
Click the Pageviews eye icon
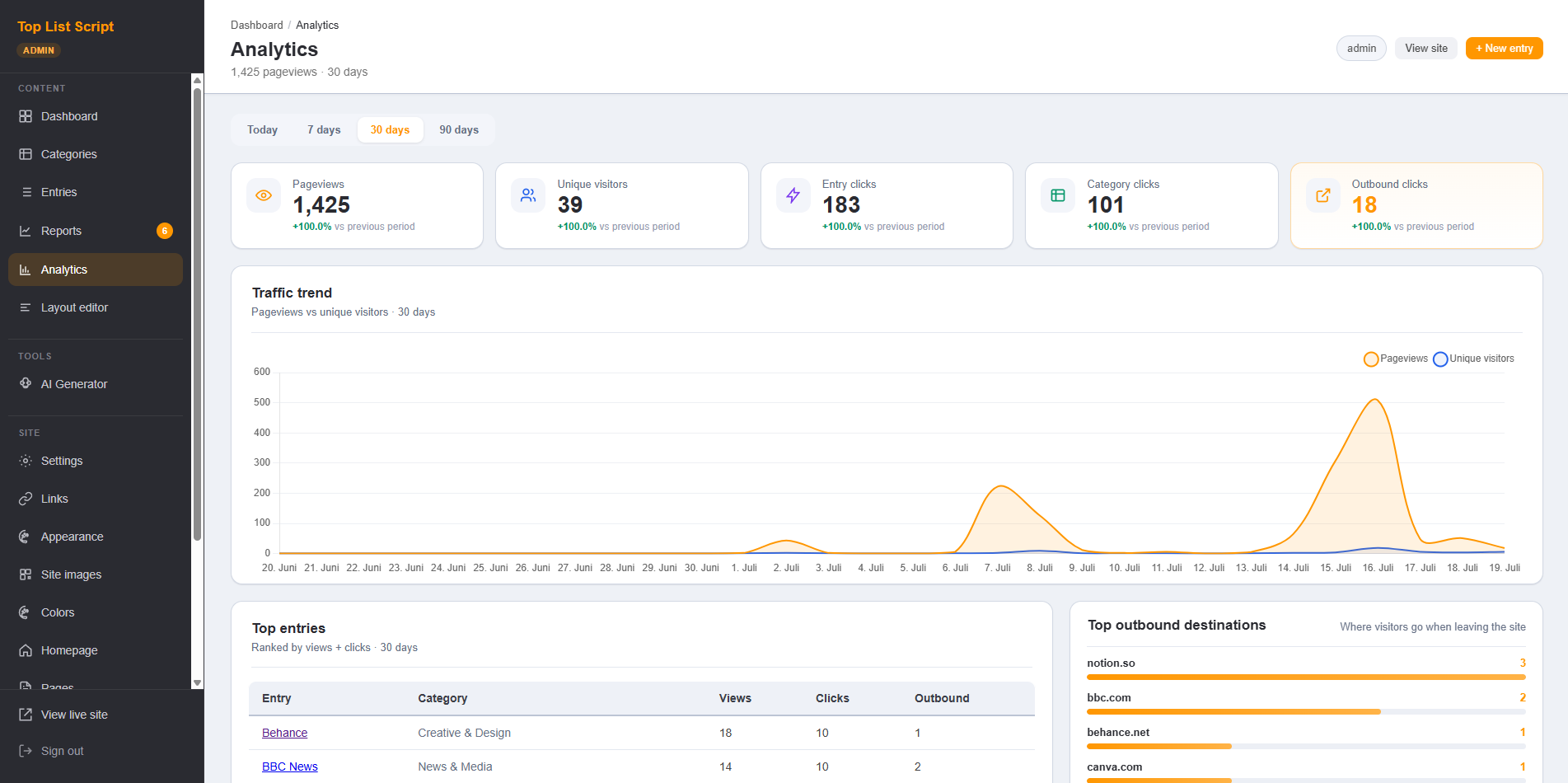(264, 195)
